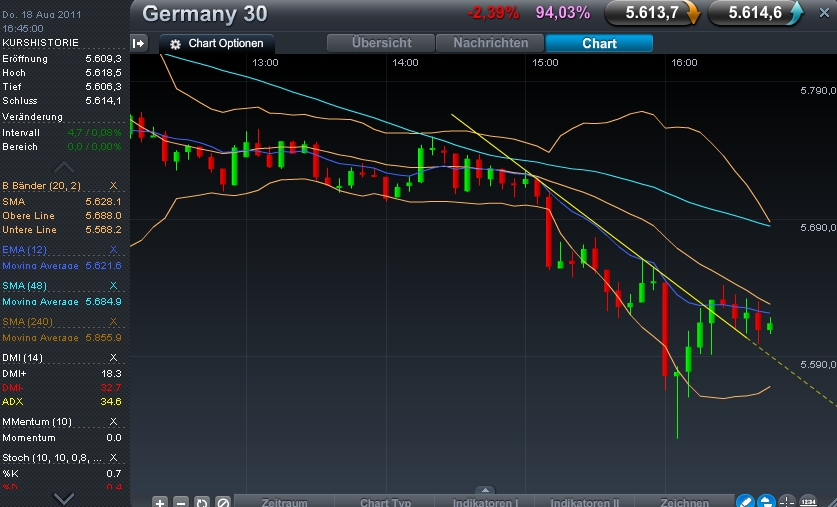837x507 pixels.
Task: Click the 5.690,0 price axis label
Action: tap(818, 228)
